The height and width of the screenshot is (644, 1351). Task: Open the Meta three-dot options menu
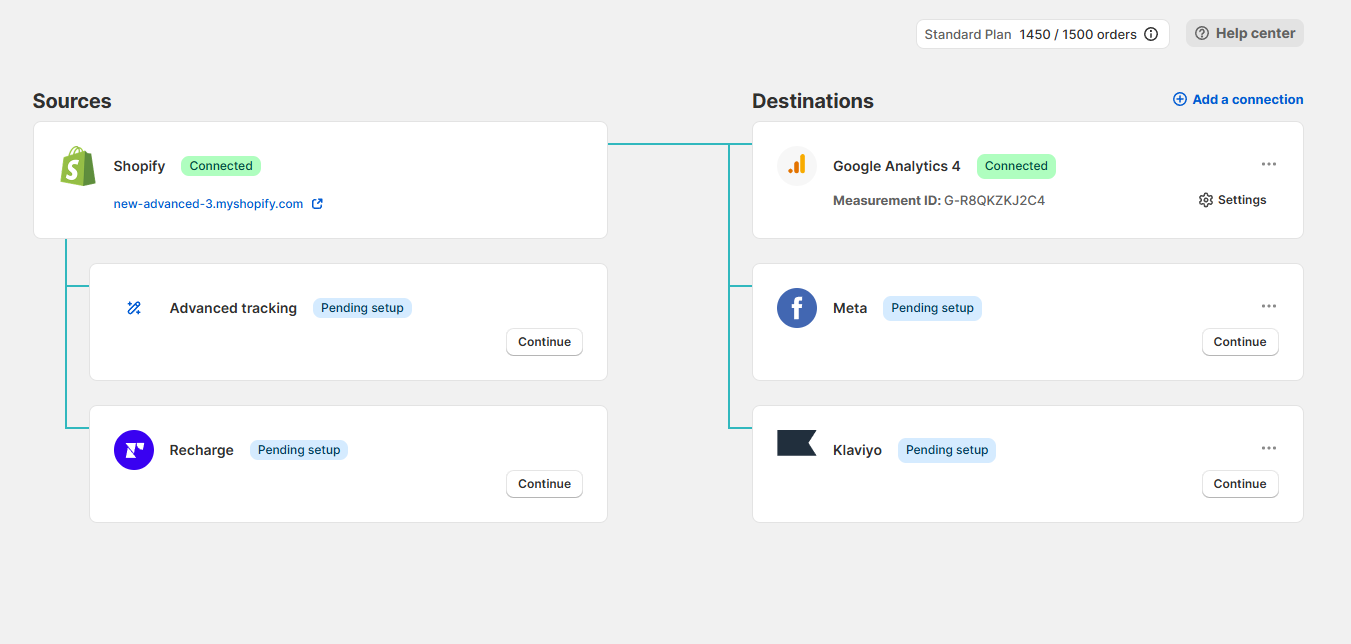(x=1269, y=306)
